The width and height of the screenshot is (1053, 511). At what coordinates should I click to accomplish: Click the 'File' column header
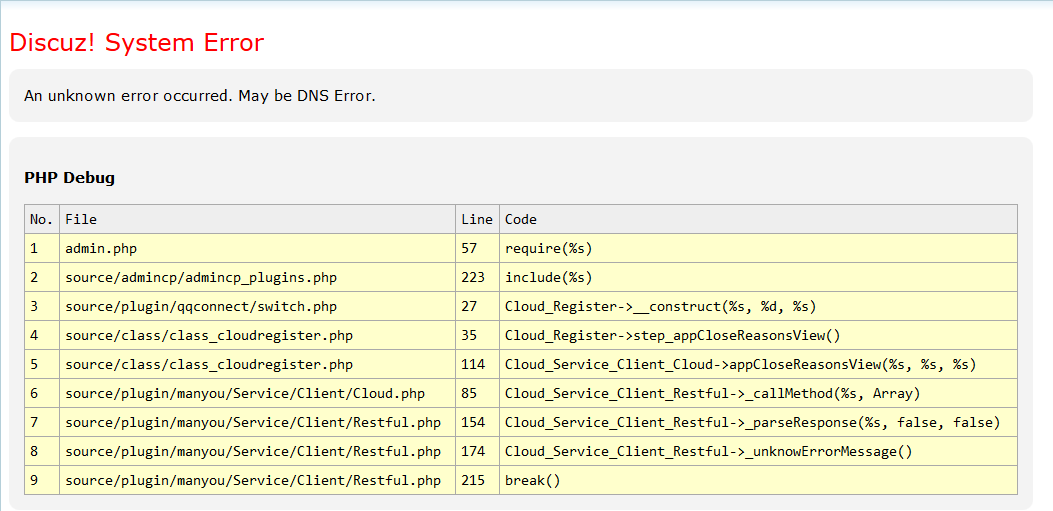(257, 220)
